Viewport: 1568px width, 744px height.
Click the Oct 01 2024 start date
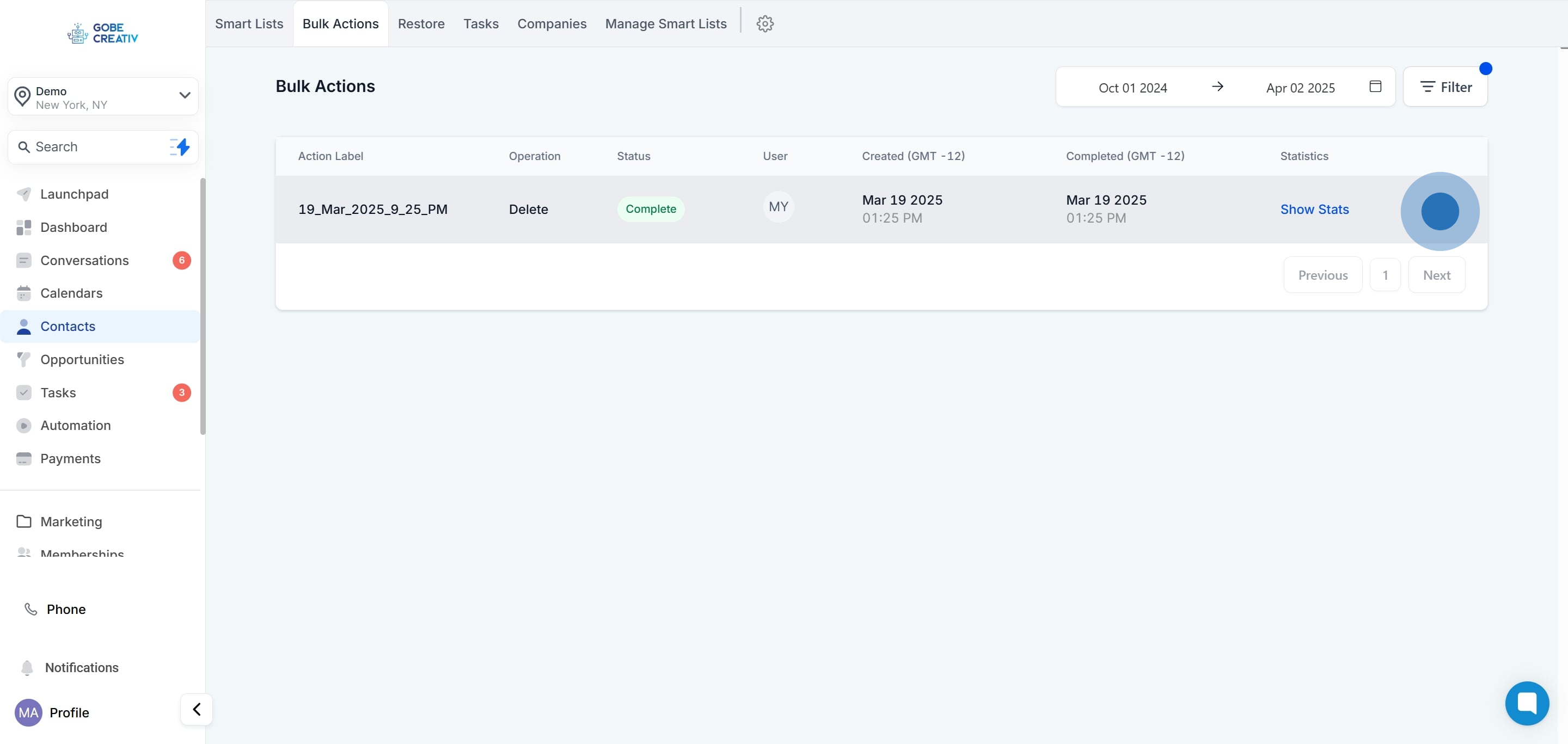1132,88
